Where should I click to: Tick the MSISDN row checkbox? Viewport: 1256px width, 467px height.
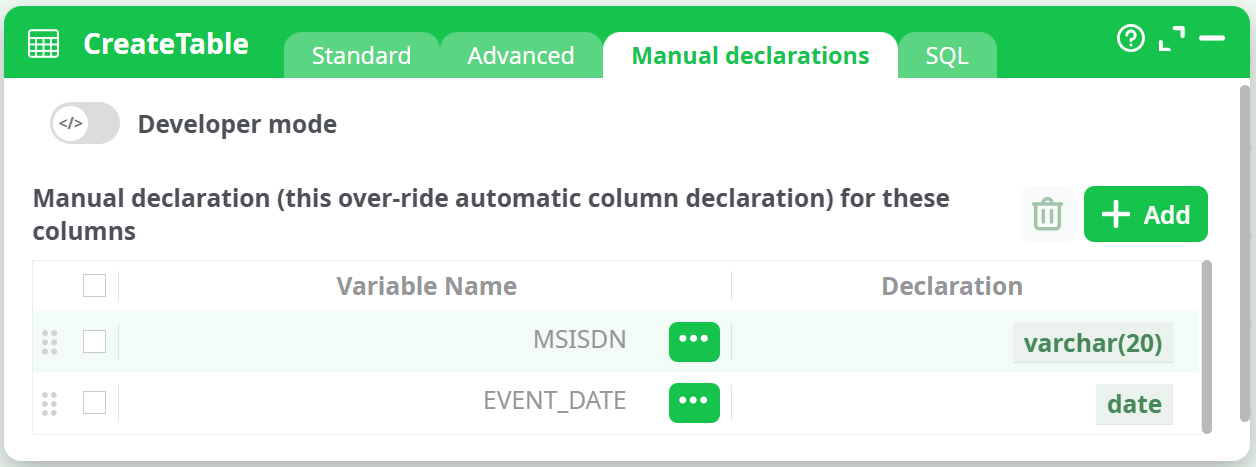(94, 342)
